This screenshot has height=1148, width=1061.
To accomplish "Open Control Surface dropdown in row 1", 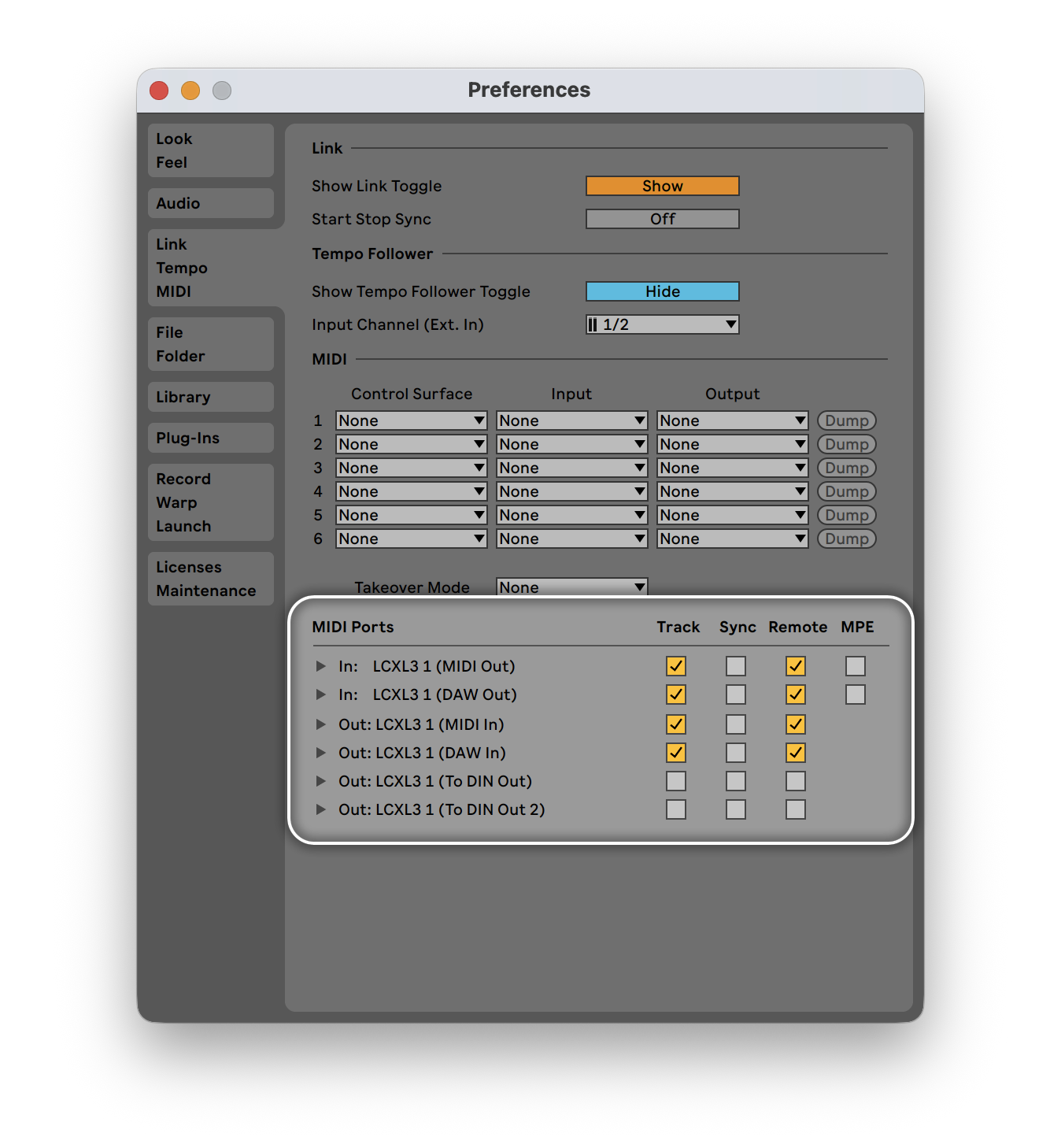I will (412, 420).
